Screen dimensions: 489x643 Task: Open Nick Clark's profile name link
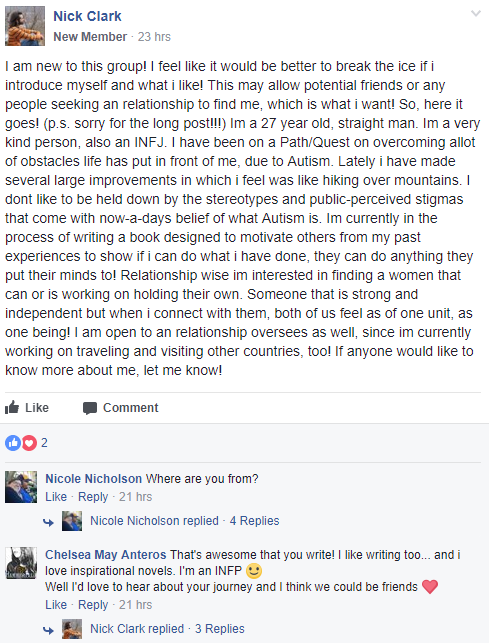pyautogui.click(x=87, y=16)
